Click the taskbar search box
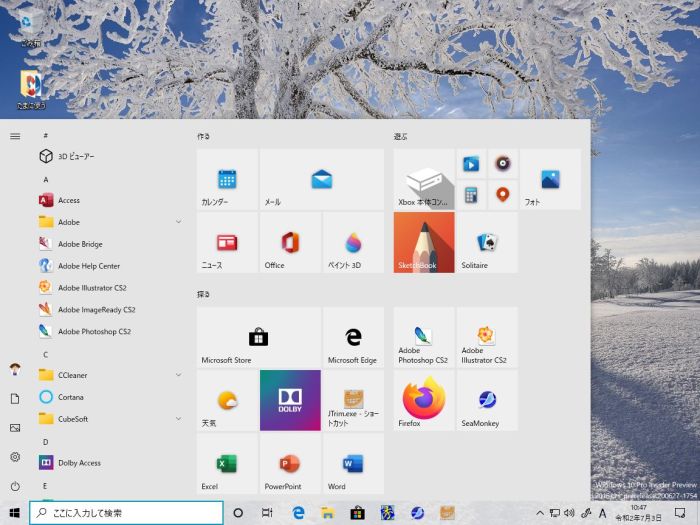Screen dimensions: 700x525 [126, 513]
